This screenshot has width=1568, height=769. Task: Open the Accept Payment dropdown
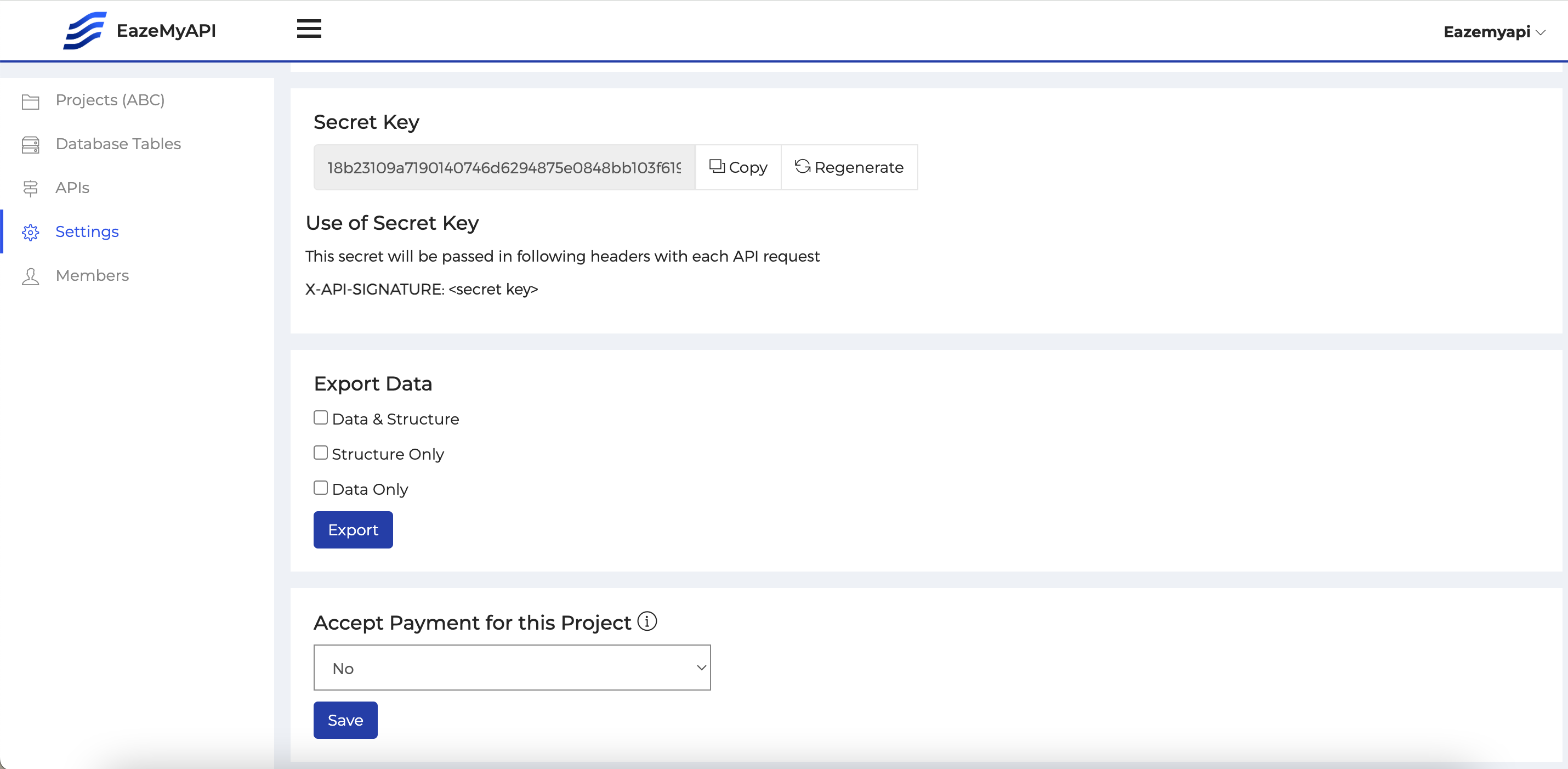(x=512, y=668)
